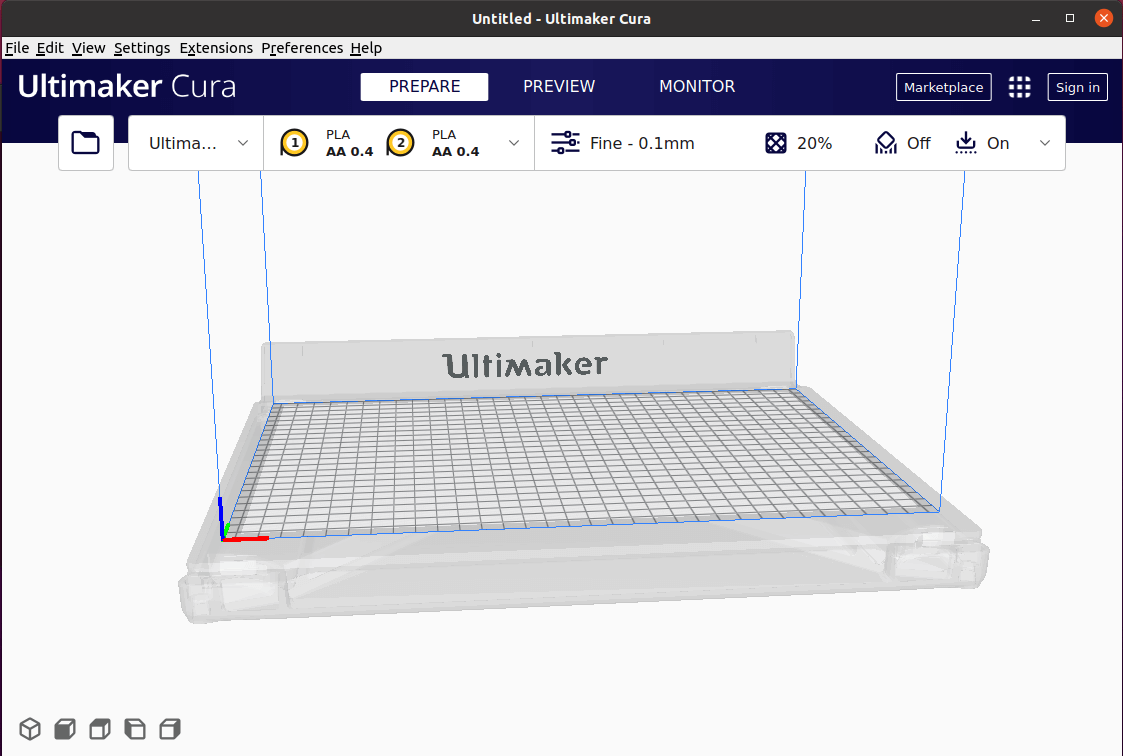Open the Marketplace button

[x=943, y=87]
